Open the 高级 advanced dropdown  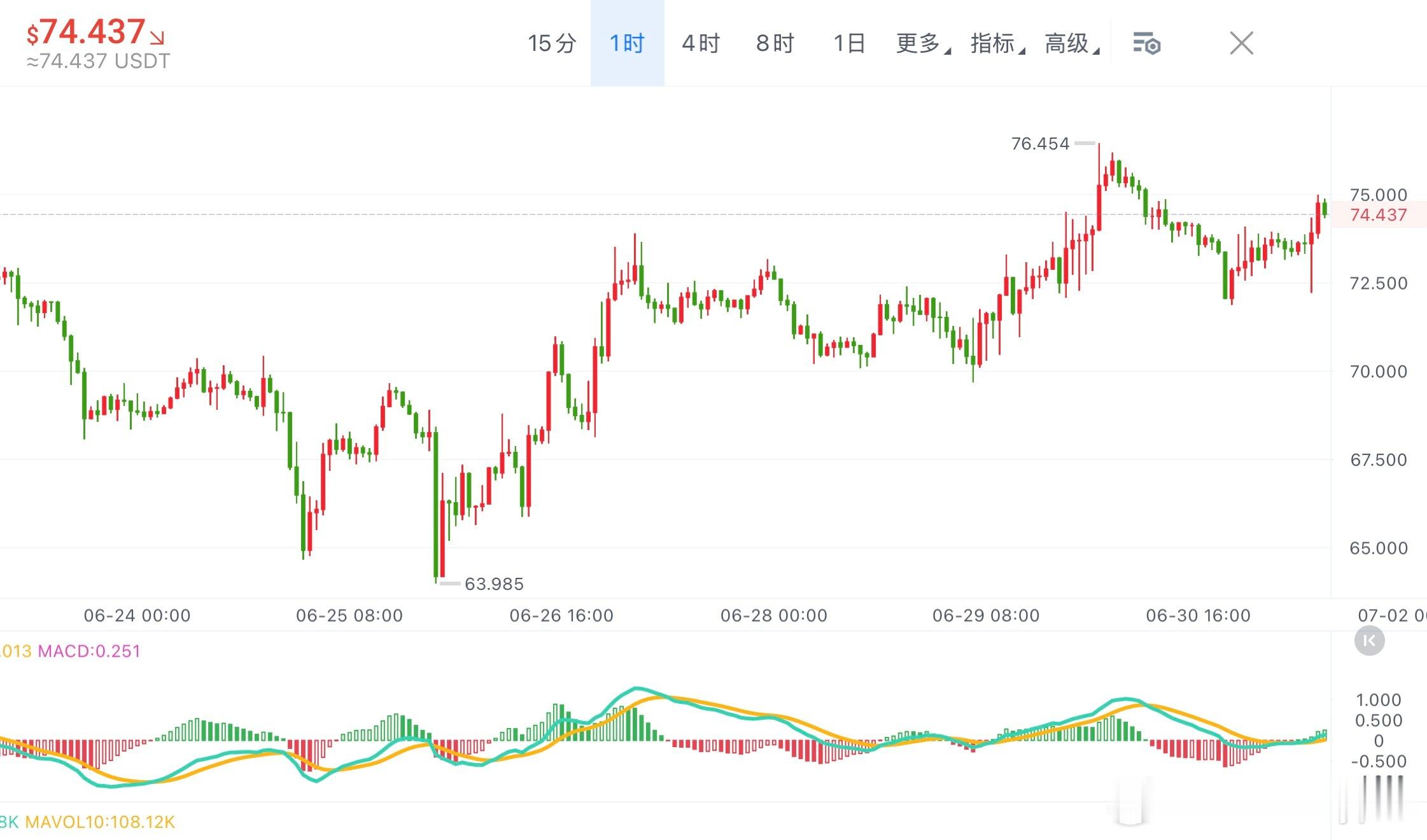(1072, 43)
